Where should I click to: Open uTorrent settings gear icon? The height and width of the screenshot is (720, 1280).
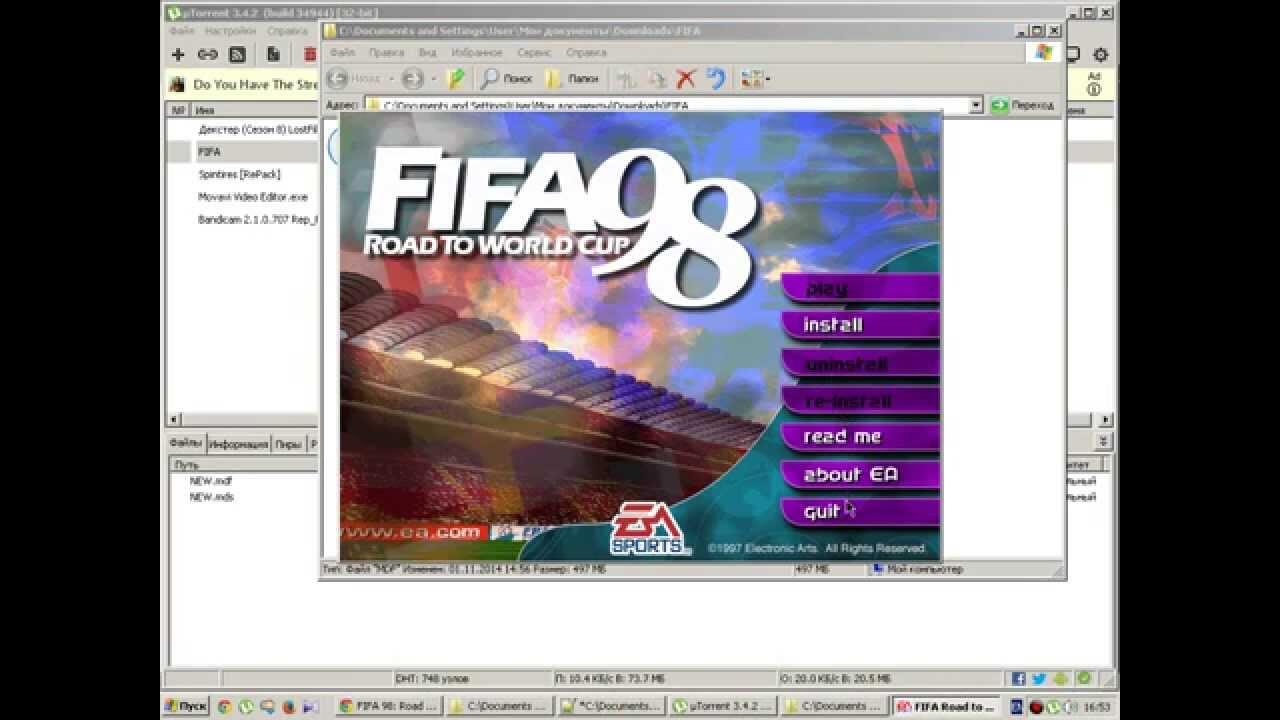1100,55
